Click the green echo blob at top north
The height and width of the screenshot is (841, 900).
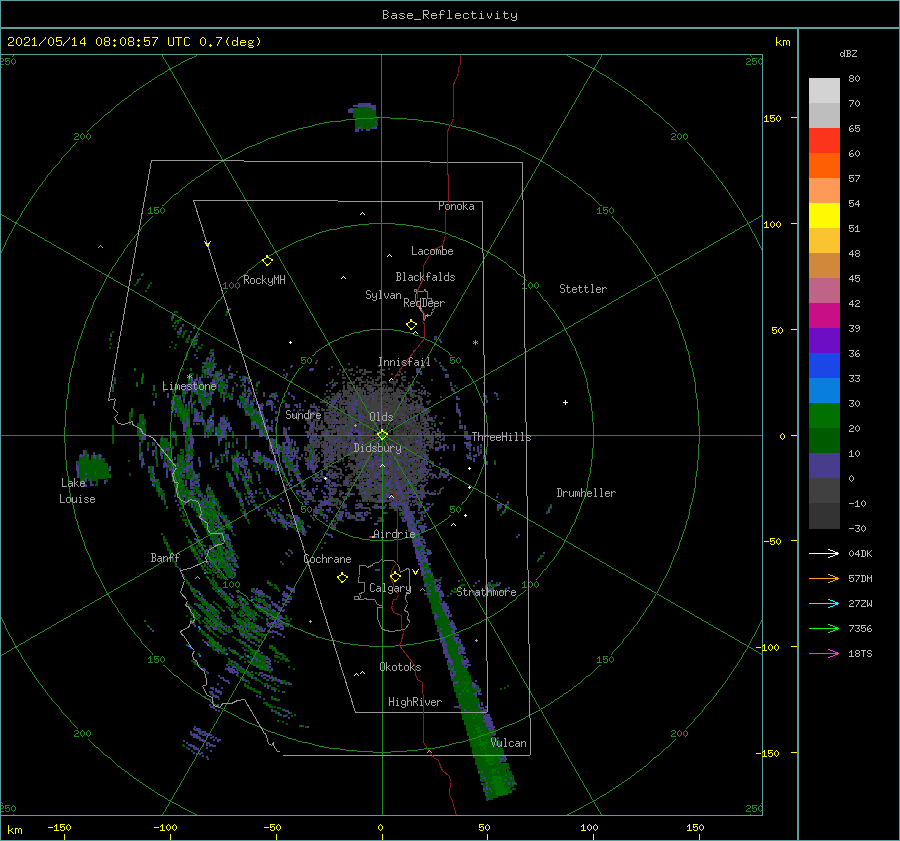pos(364,117)
